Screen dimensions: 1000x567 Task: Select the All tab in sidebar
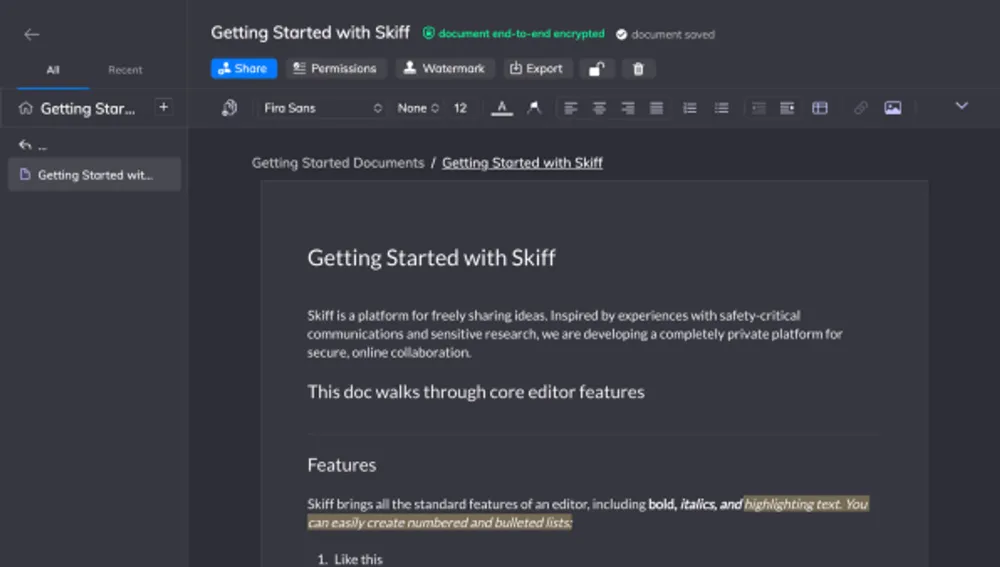(x=53, y=70)
